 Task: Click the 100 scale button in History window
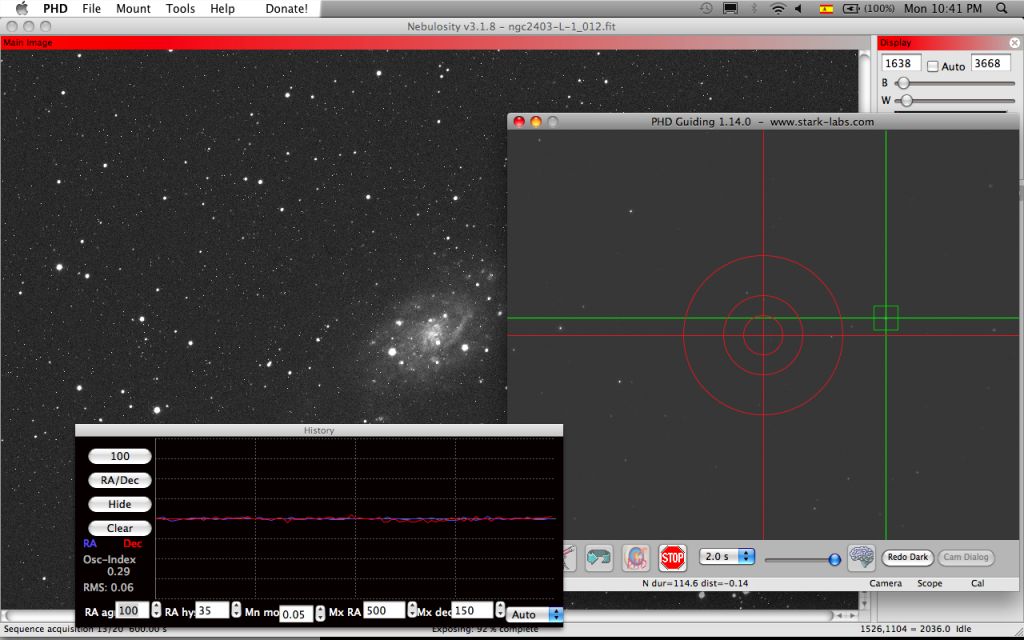pyautogui.click(x=119, y=456)
